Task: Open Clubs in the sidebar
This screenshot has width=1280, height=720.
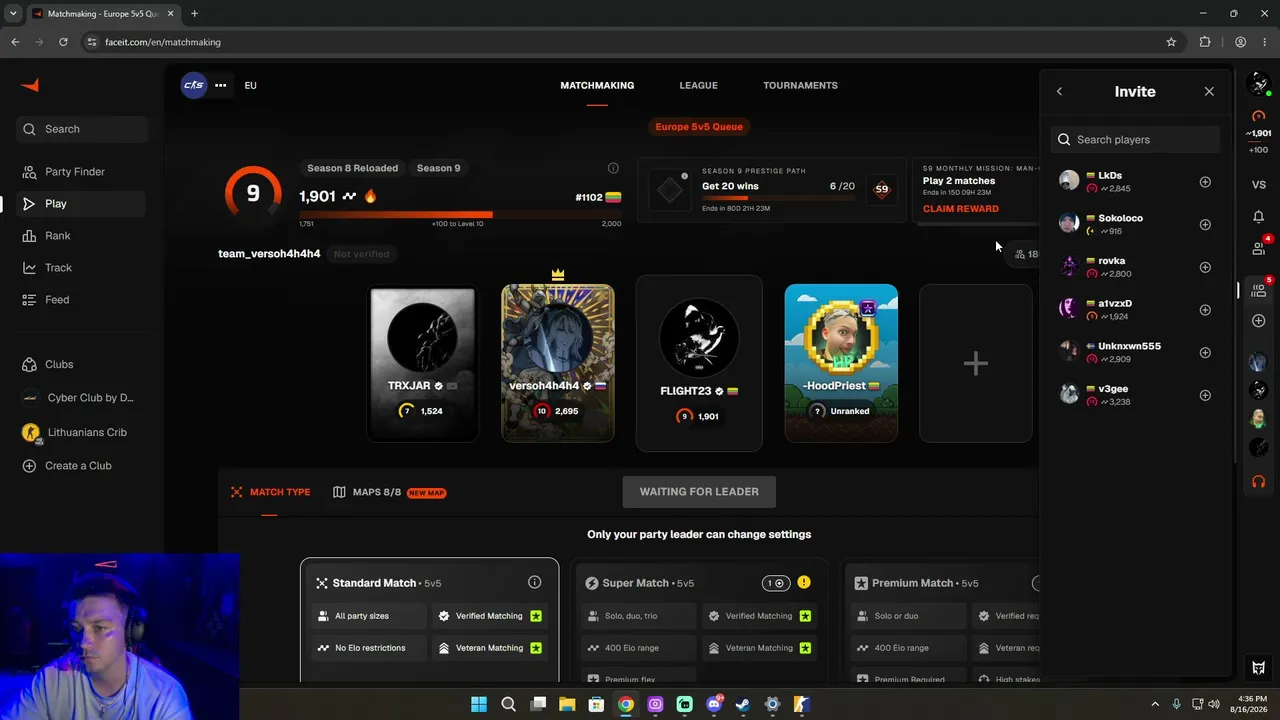Action: pyautogui.click(x=81, y=365)
